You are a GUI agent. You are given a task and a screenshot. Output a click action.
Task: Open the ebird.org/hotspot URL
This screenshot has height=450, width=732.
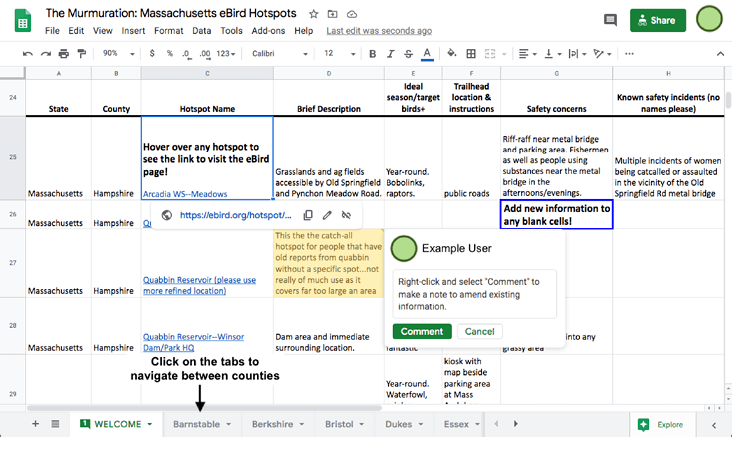tap(236, 215)
